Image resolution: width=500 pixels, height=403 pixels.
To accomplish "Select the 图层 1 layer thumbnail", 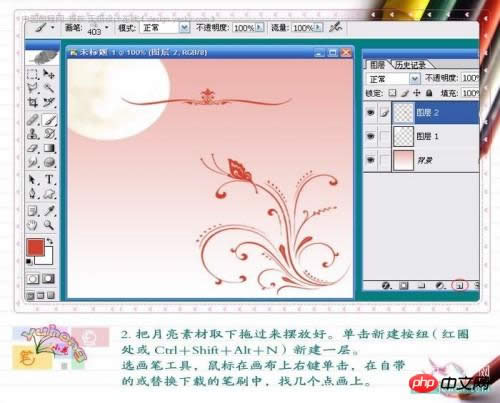I will coord(404,136).
